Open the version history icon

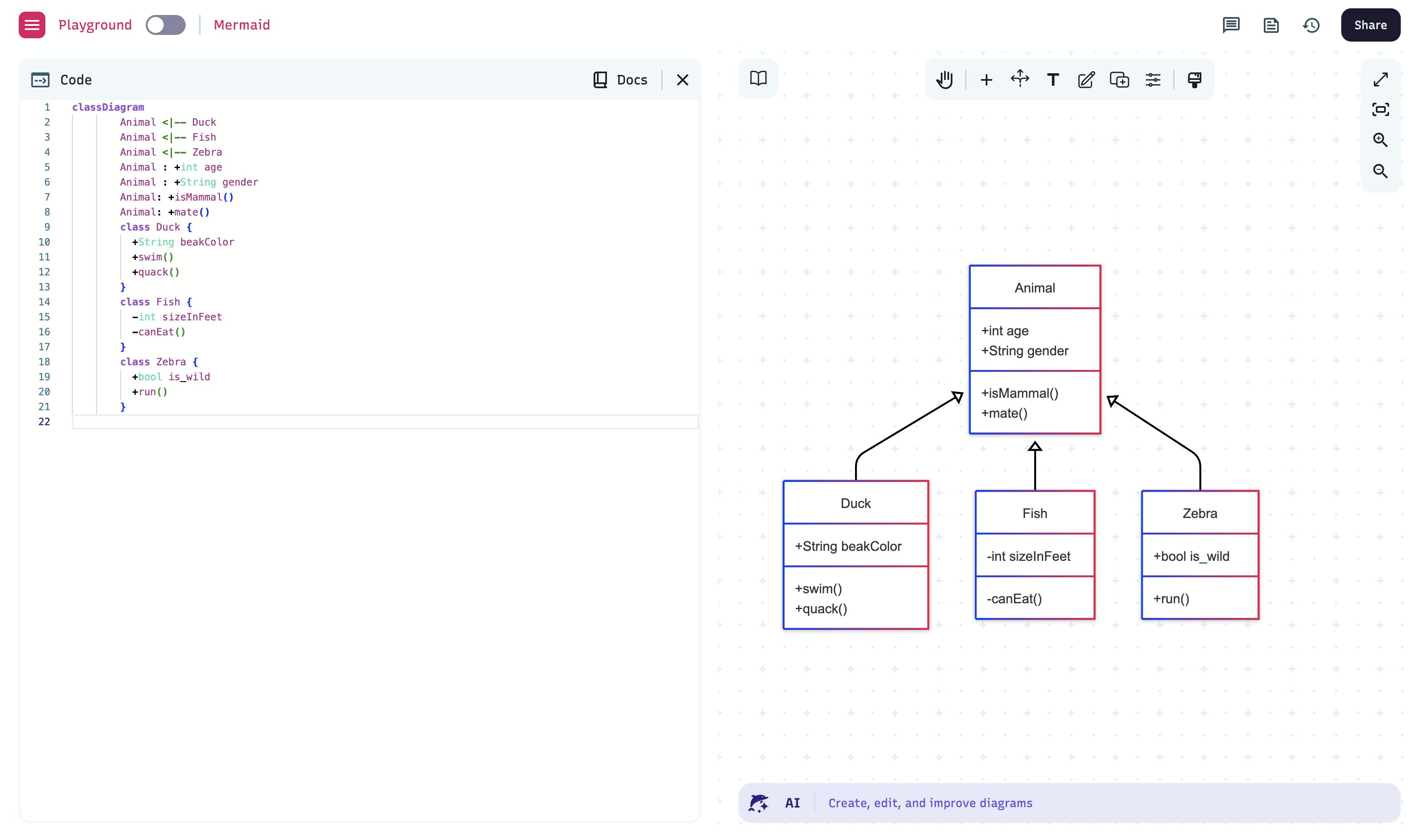[1310, 25]
